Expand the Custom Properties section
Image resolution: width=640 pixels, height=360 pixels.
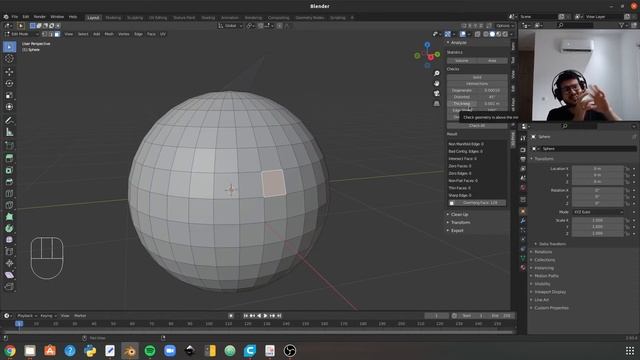point(551,308)
